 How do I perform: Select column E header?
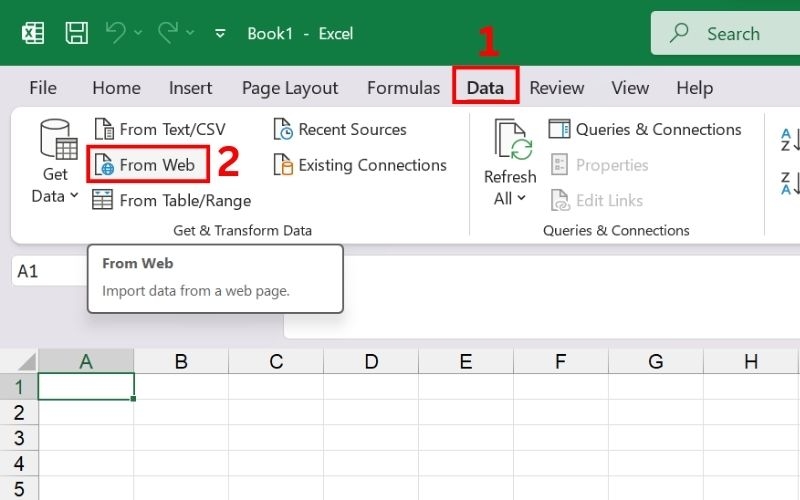click(466, 361)
